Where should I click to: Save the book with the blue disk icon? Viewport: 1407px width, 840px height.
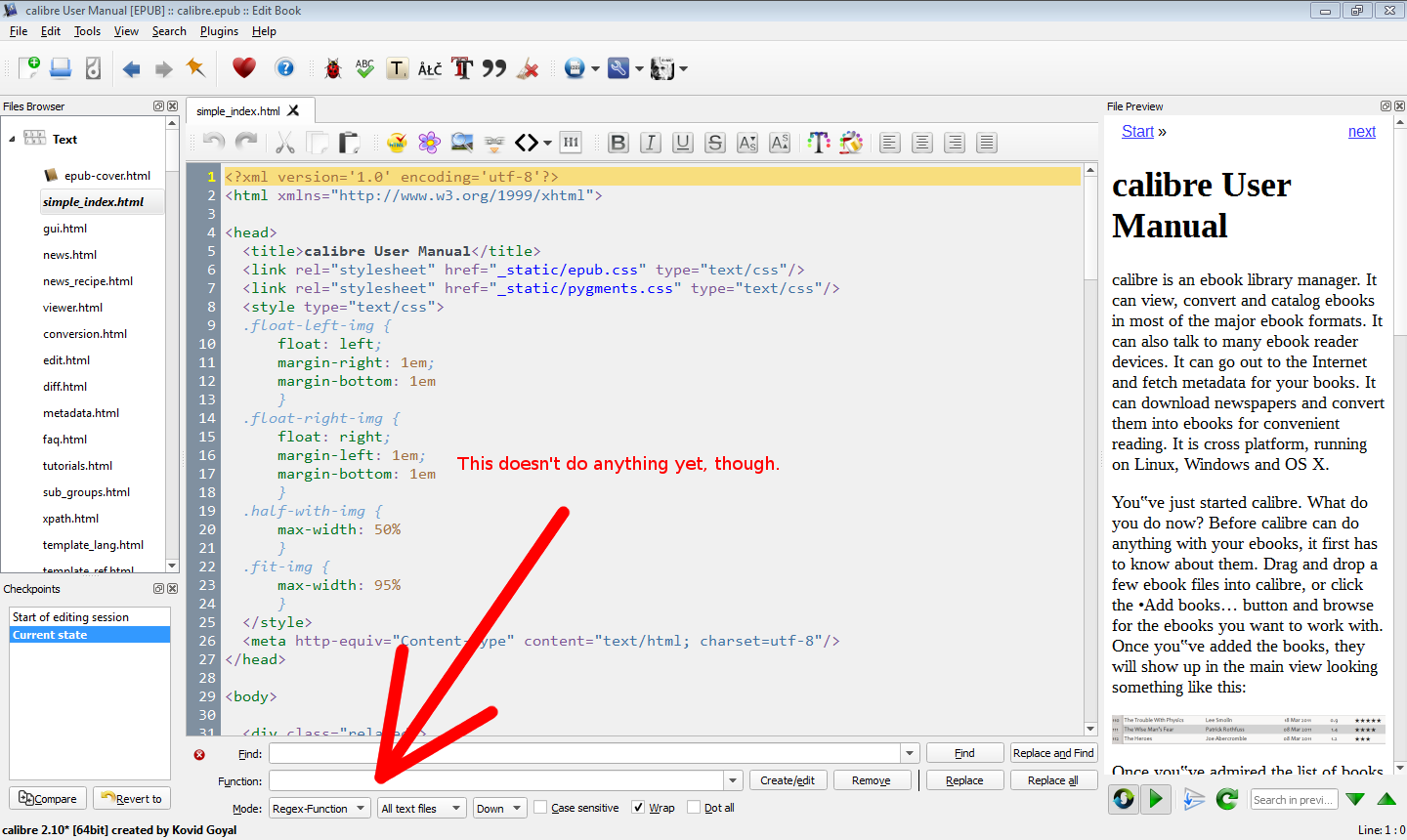point(61,67)
